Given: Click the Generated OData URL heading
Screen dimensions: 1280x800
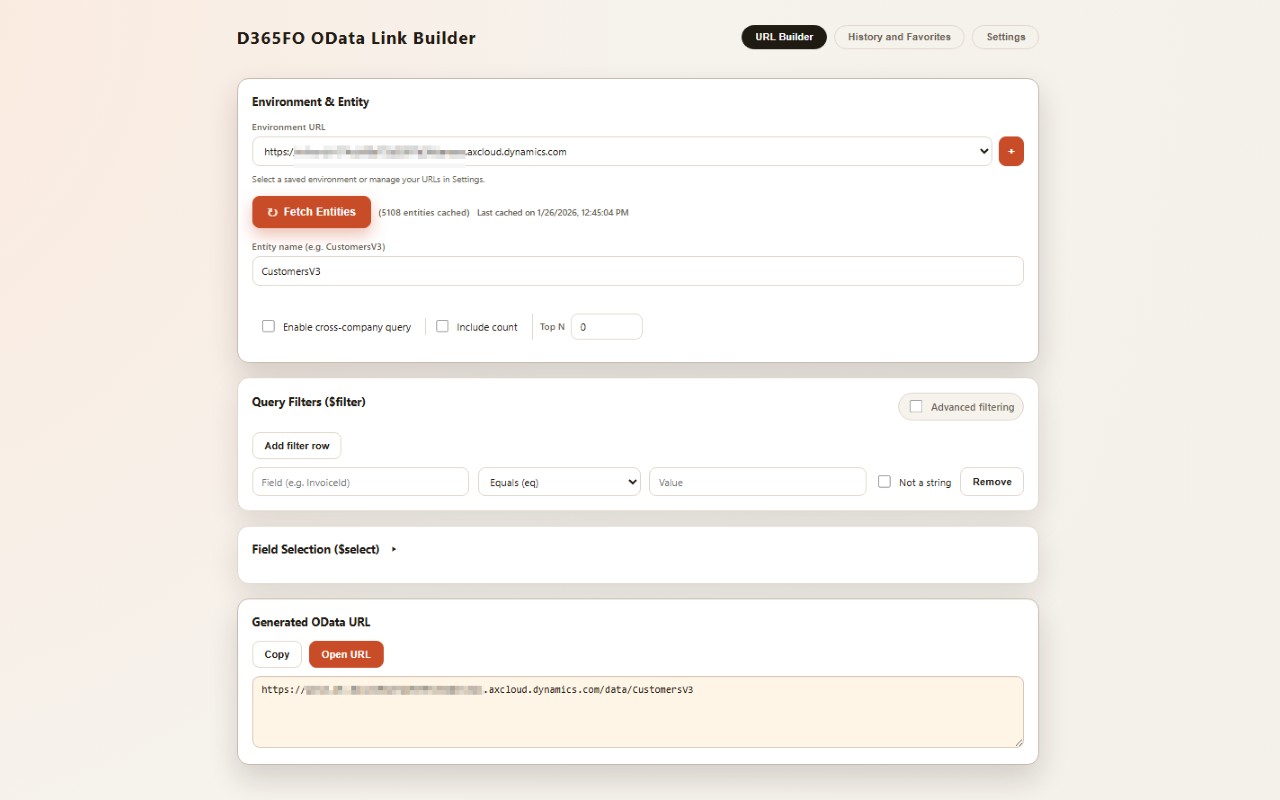Looking at the screenshot, I should [311, 622].
